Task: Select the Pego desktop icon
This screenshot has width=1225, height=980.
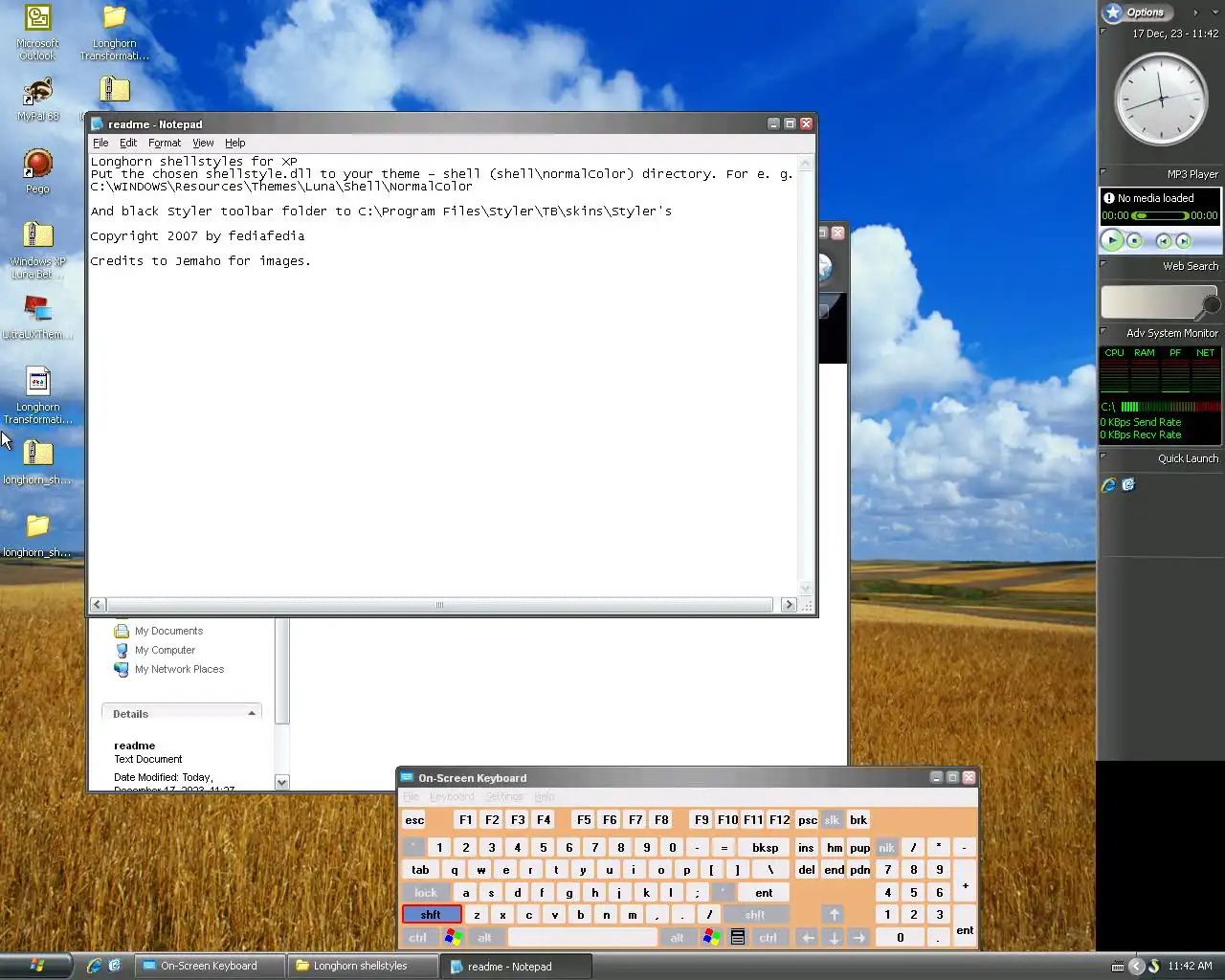Action: [x=37, y=171]
